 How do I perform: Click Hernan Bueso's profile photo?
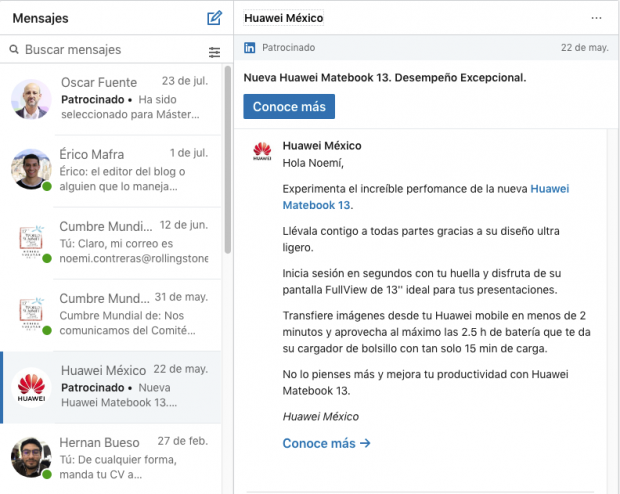point(31,457)
